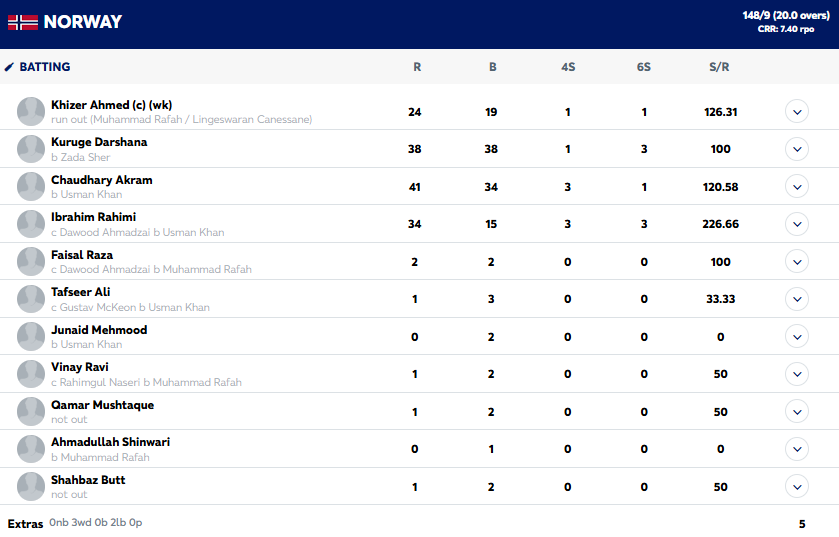The image size is (839, 537).
Task: Click the Batting section bat icon
Action: [10, 67]
